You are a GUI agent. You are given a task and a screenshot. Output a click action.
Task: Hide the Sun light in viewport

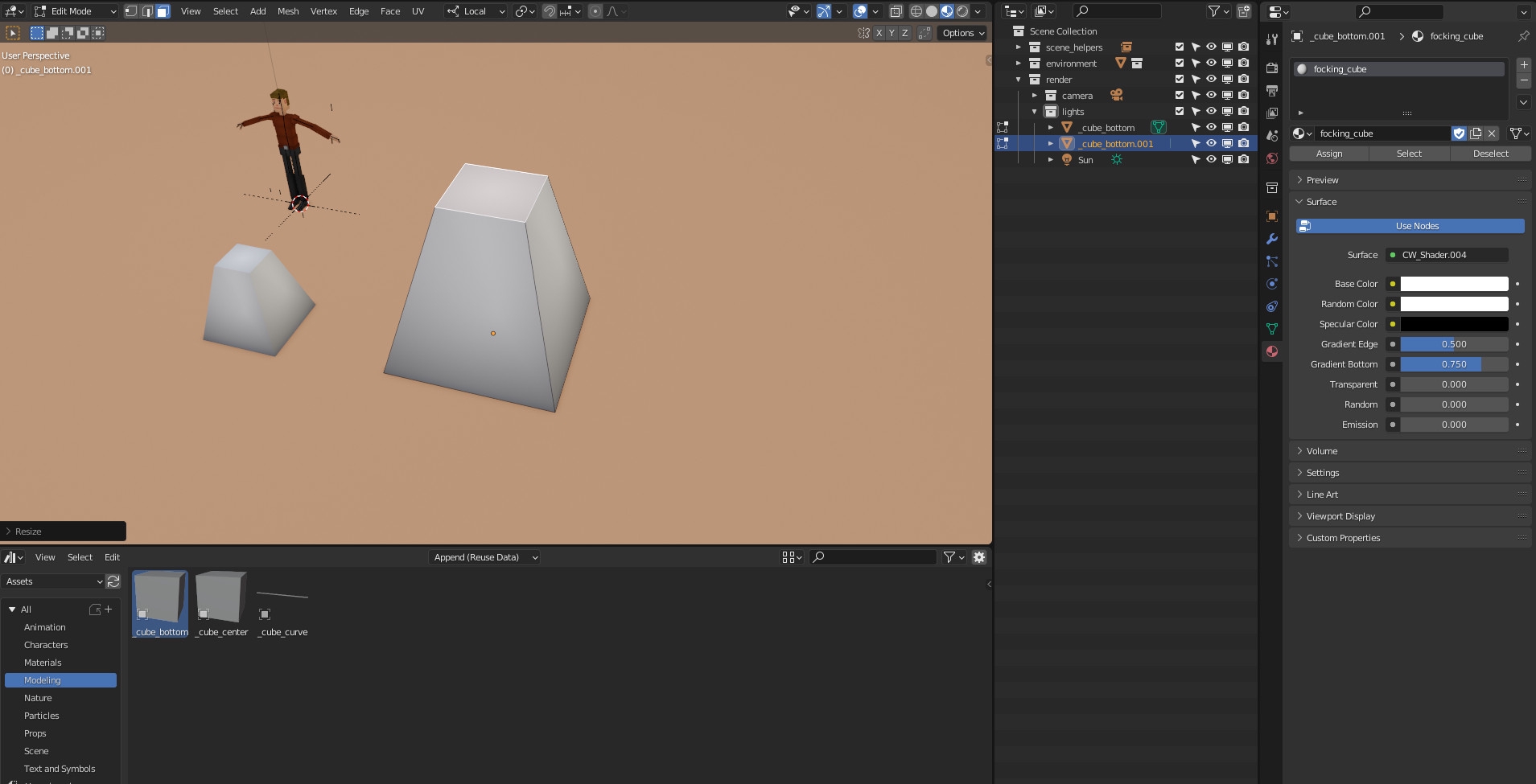pyautogui.click(x=1211, y=160)
